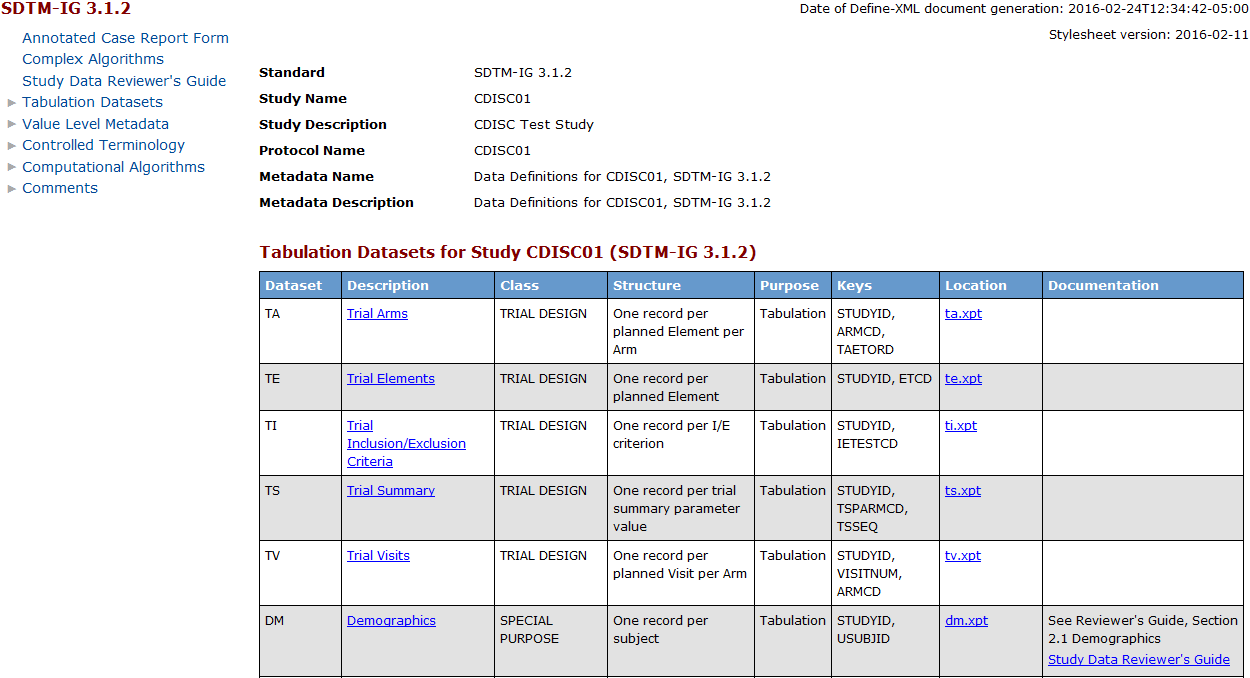This screenshot has width=1250, height=678.
Task: Download the dm.xpt file
Action: (966, 620)
